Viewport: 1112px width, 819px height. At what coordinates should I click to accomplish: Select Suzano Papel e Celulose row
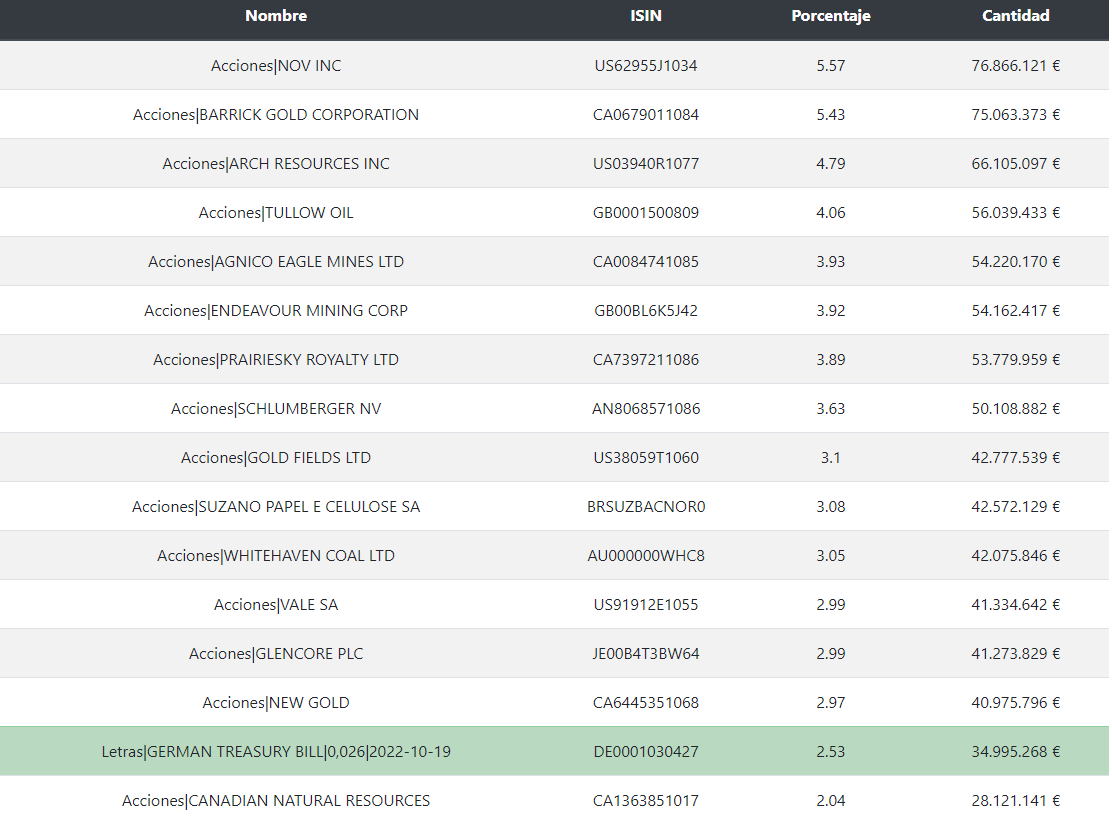(x=276, y=507)
